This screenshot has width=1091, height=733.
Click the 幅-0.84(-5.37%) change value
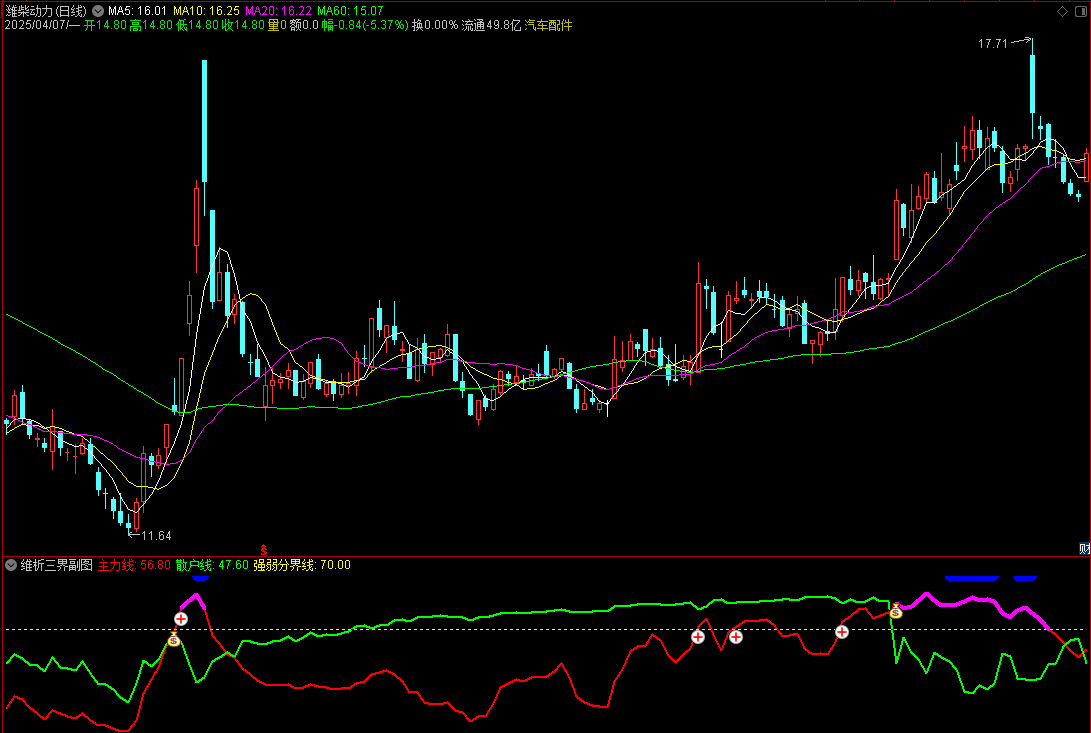(365, 25)
